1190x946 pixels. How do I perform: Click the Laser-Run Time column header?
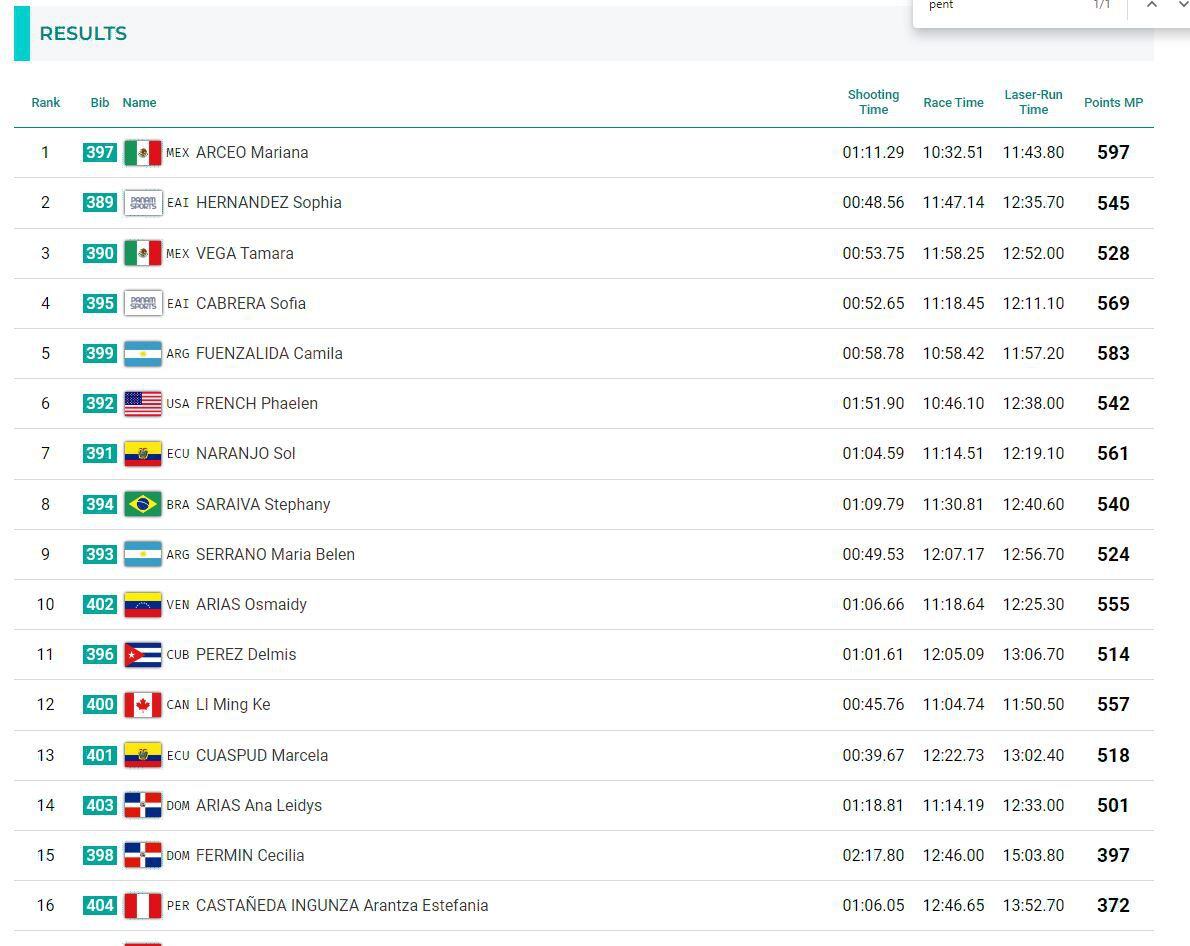pyautogui.click(x=1033, y=102)
